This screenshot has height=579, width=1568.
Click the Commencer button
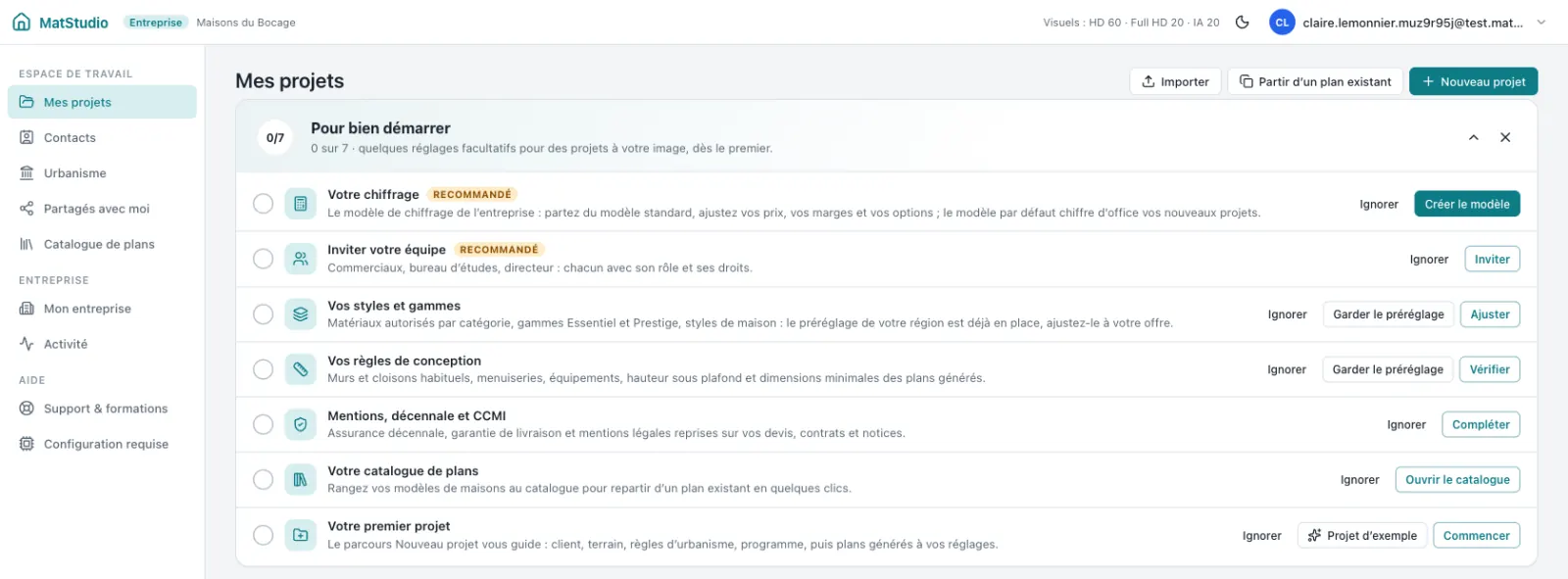click(1476, 535)
